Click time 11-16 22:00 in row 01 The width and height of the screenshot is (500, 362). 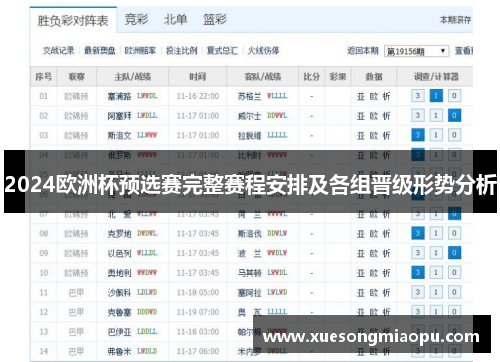click(x=198, y=96)
